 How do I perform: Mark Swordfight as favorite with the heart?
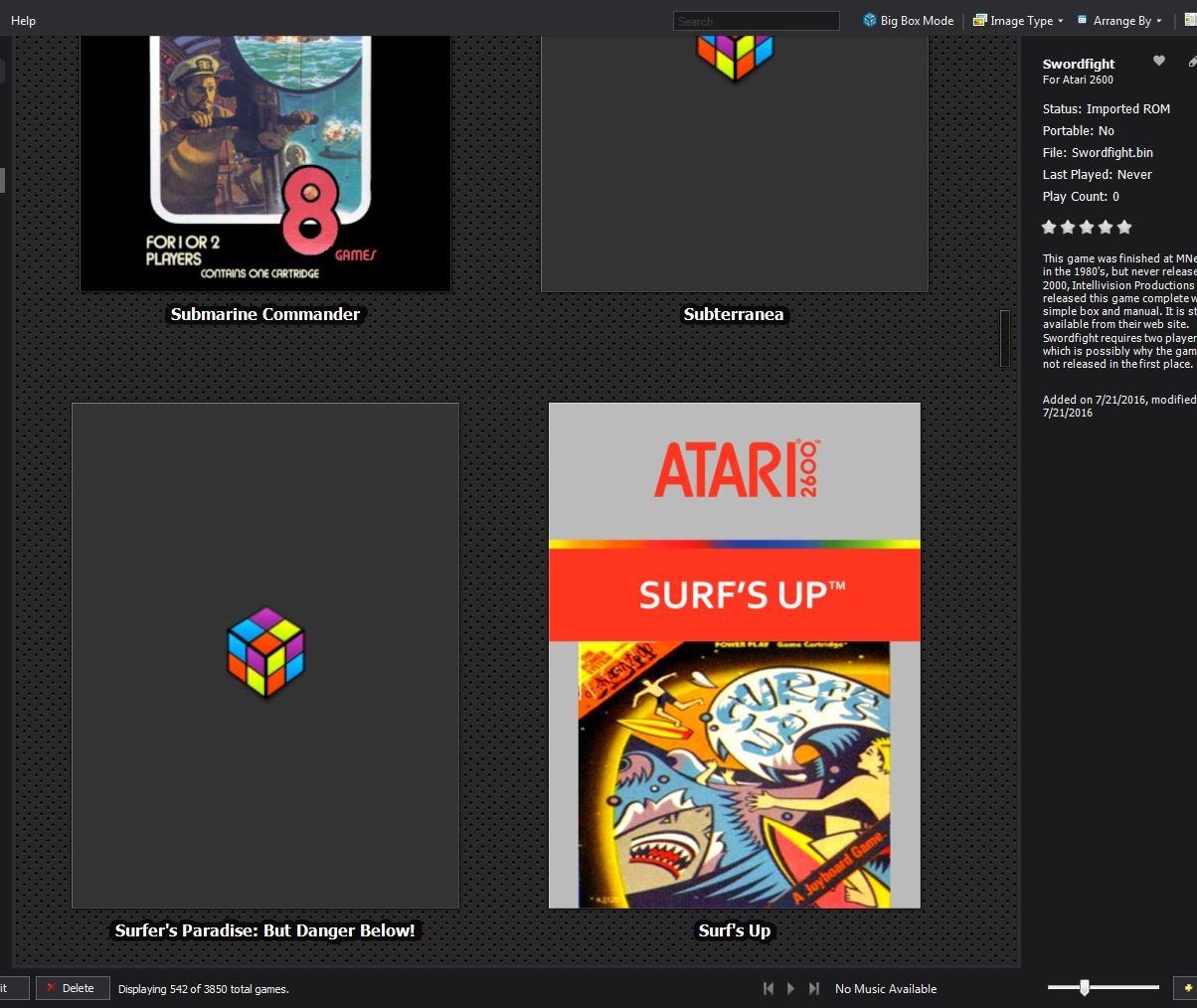1158,62
